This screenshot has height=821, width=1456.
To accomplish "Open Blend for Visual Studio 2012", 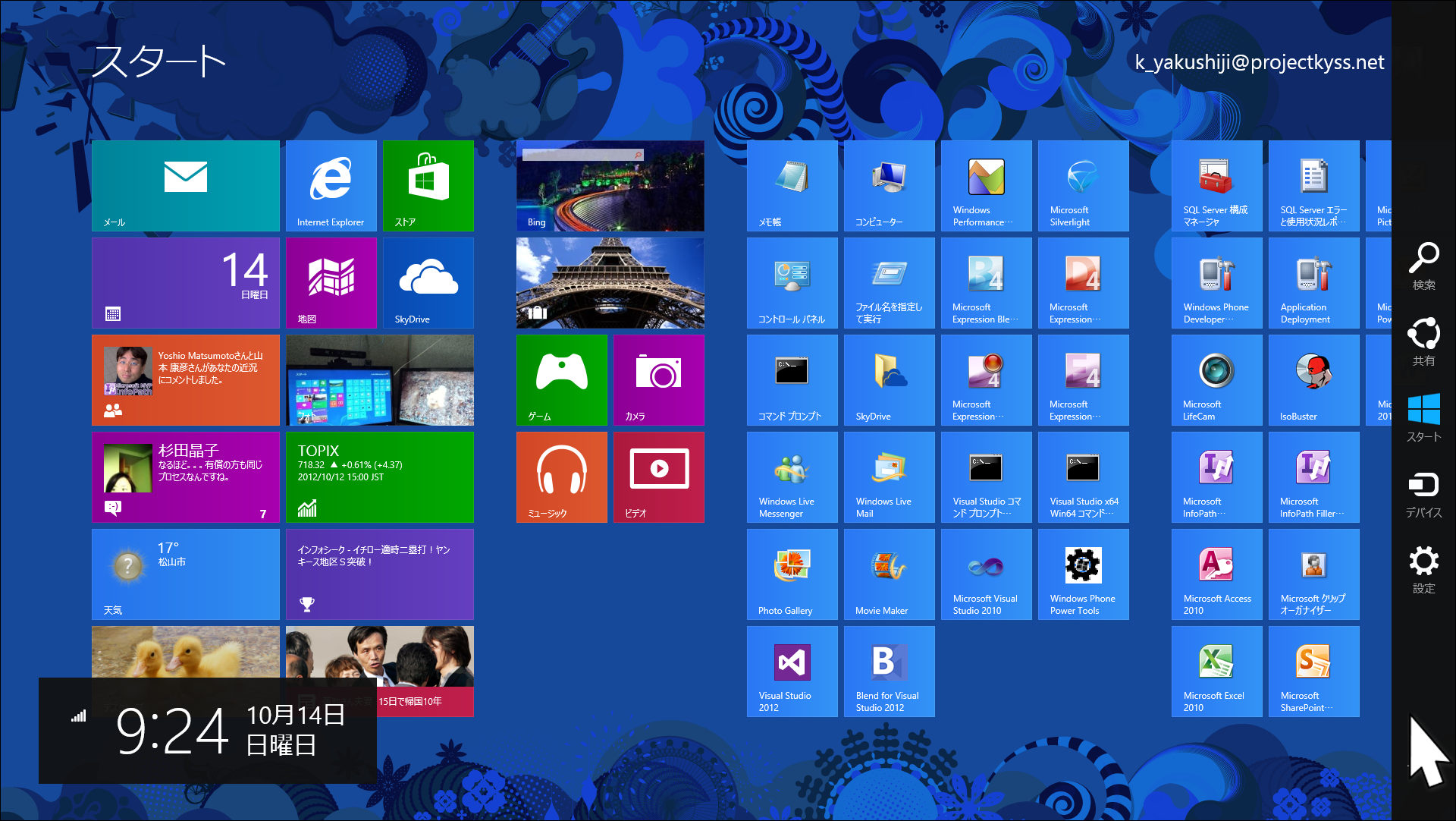I will point(890,672).
